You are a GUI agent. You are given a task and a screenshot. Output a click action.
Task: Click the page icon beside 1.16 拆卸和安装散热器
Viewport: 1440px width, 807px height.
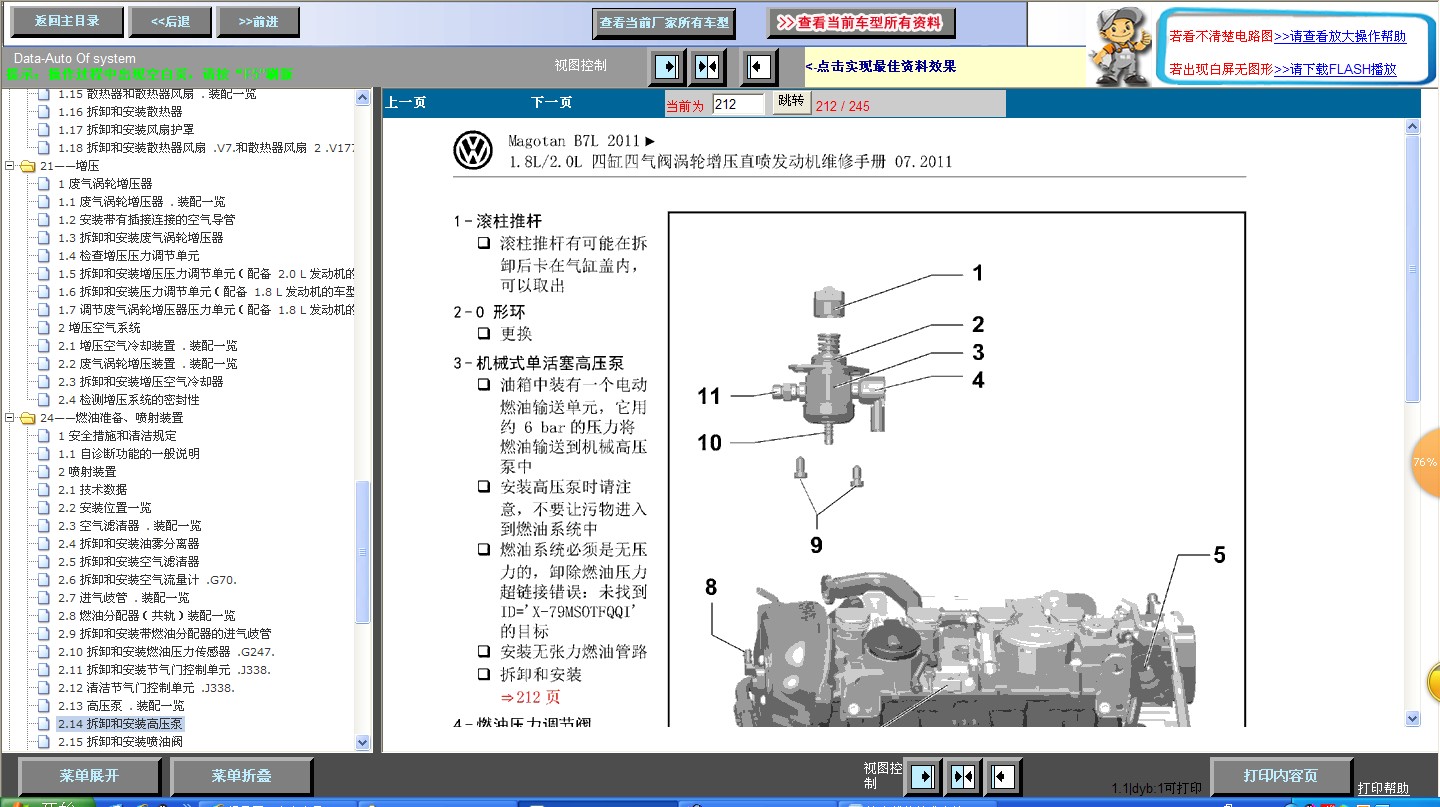(x=43, y=112)
